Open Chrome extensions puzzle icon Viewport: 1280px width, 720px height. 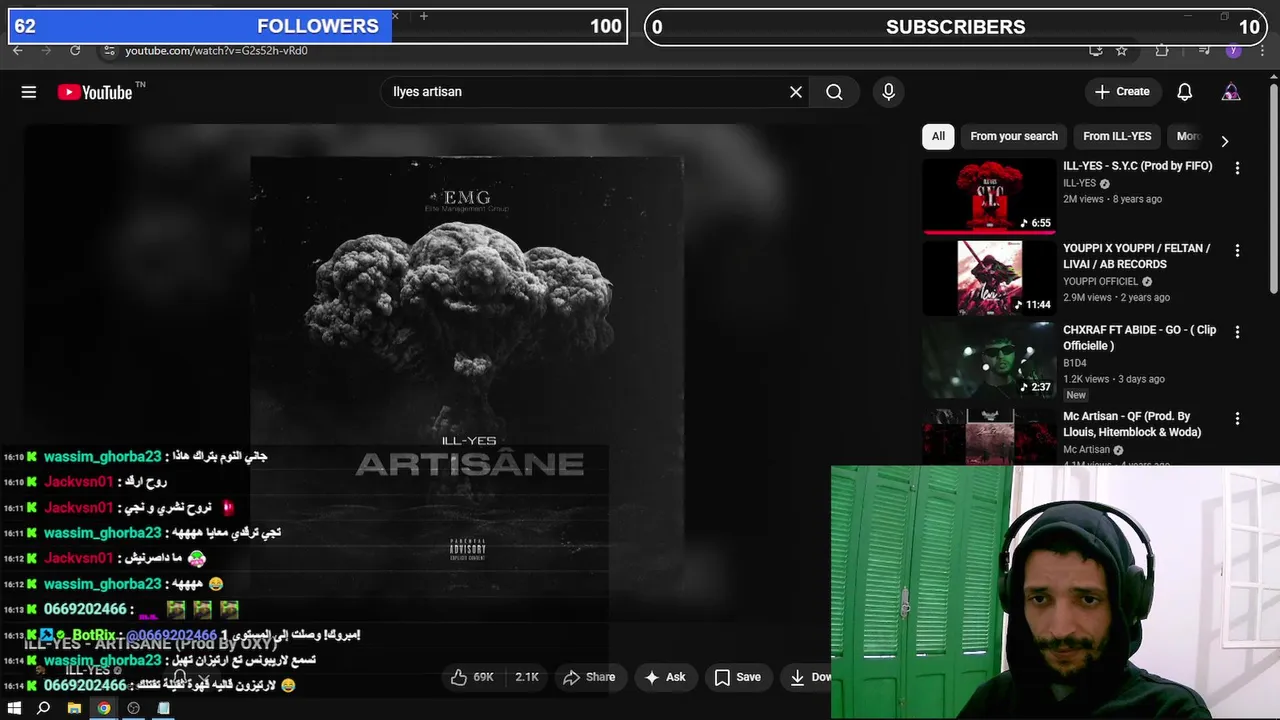point(1161,50)
